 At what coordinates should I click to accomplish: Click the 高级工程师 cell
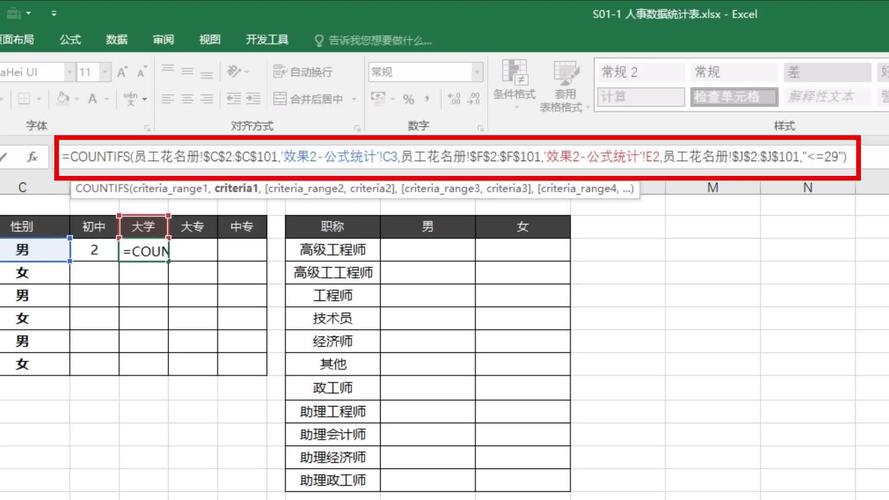[x=333, y=250]
